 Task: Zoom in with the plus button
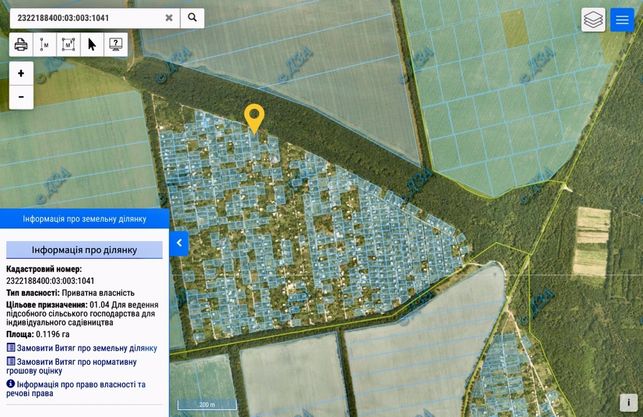[x=21, y=73]
